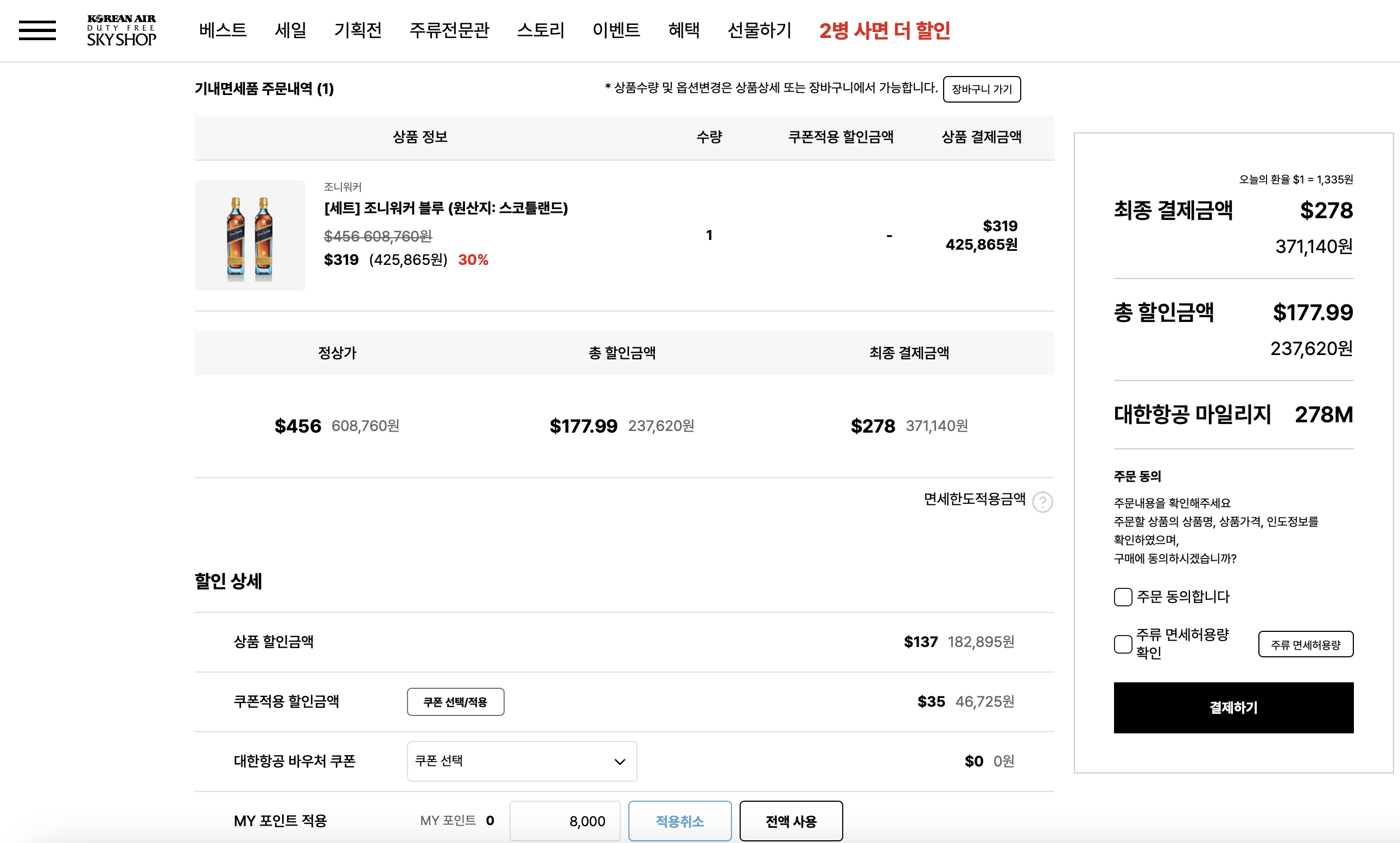Click the 278M mileage value
Viewport: 1400px width, 843px height.
click(x=1323, y=414)
